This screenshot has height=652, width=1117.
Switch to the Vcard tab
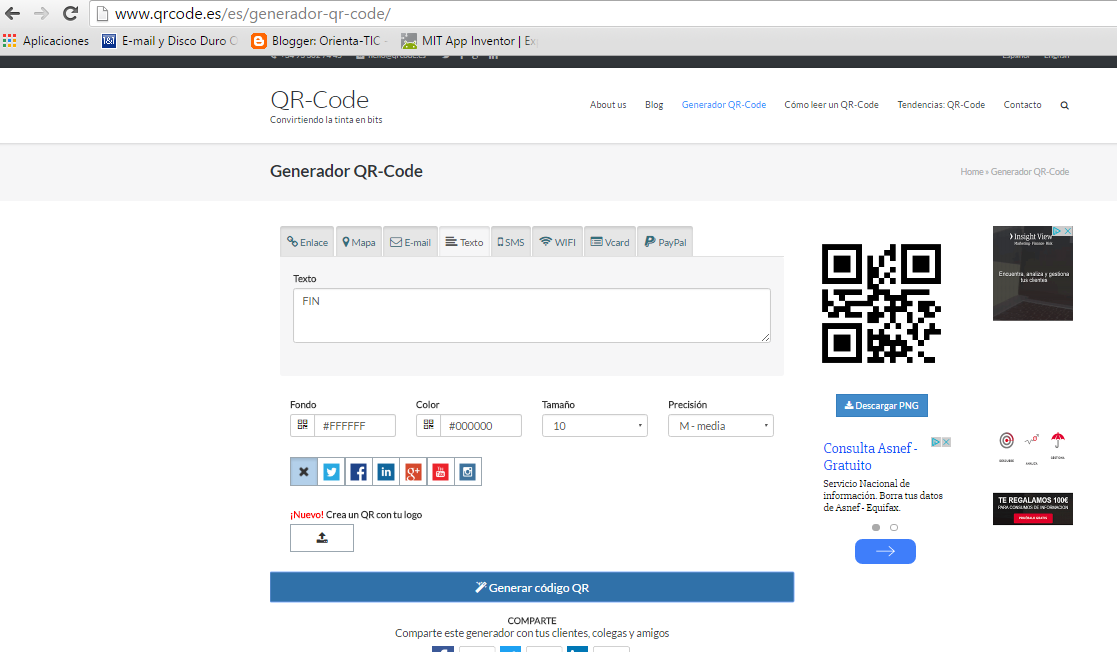pyautogui.click(x=610, y=242)
